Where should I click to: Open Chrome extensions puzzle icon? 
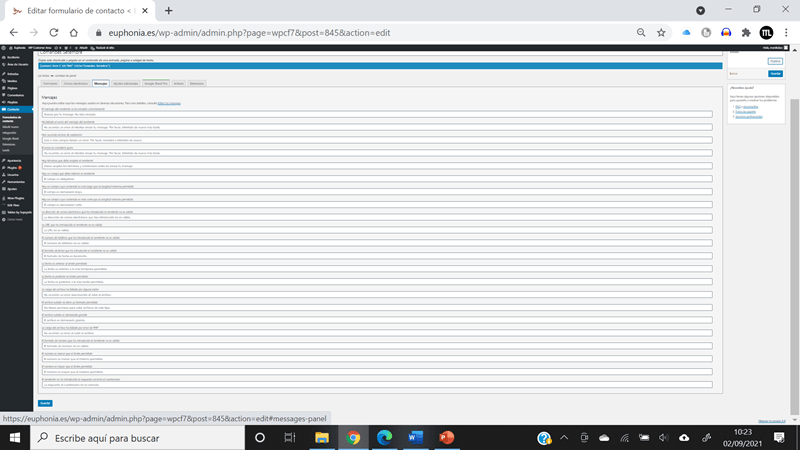point(746,33)
